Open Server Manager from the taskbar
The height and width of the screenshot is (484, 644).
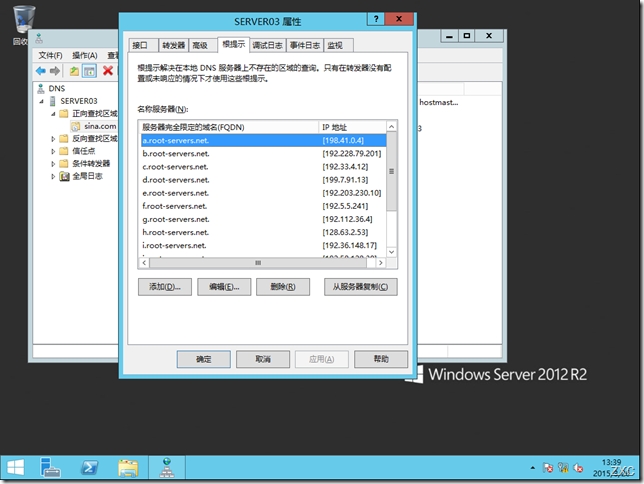(x=50, y=468)
